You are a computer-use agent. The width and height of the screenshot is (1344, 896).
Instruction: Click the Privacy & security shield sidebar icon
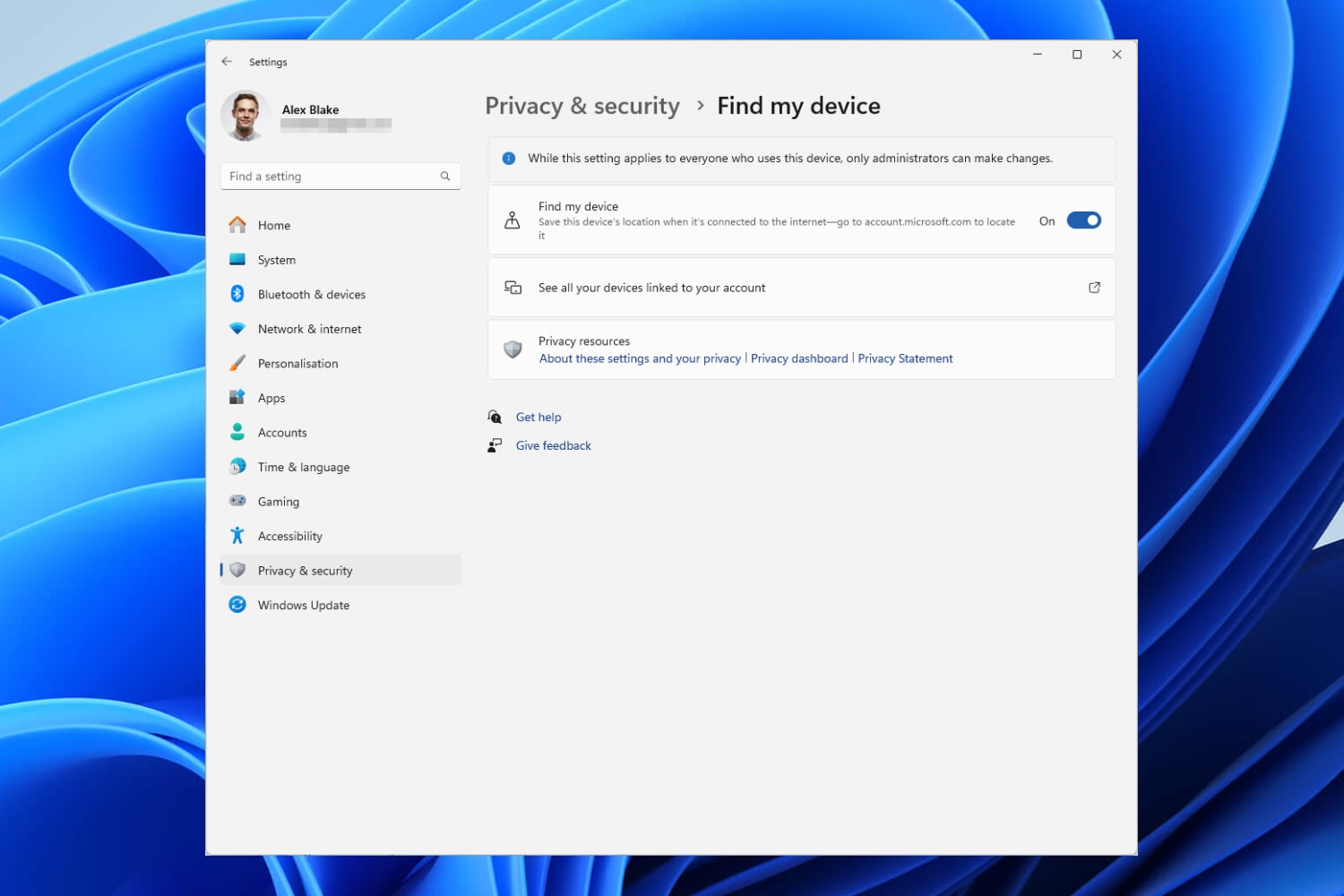pyautogui.click(x=237, y=571)
